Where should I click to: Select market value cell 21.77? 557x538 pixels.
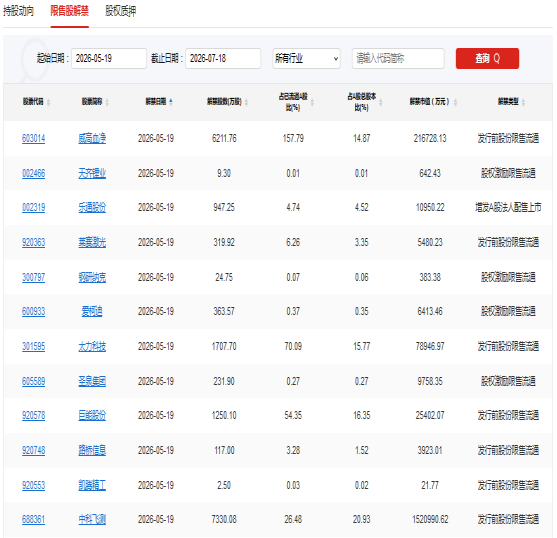pos(430,485)
